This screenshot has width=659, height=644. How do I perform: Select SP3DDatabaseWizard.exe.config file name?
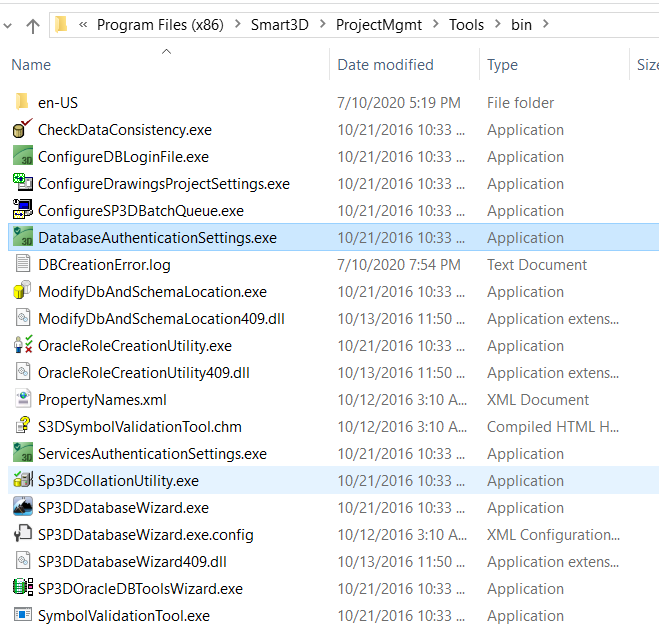click(x=146, y=534)
